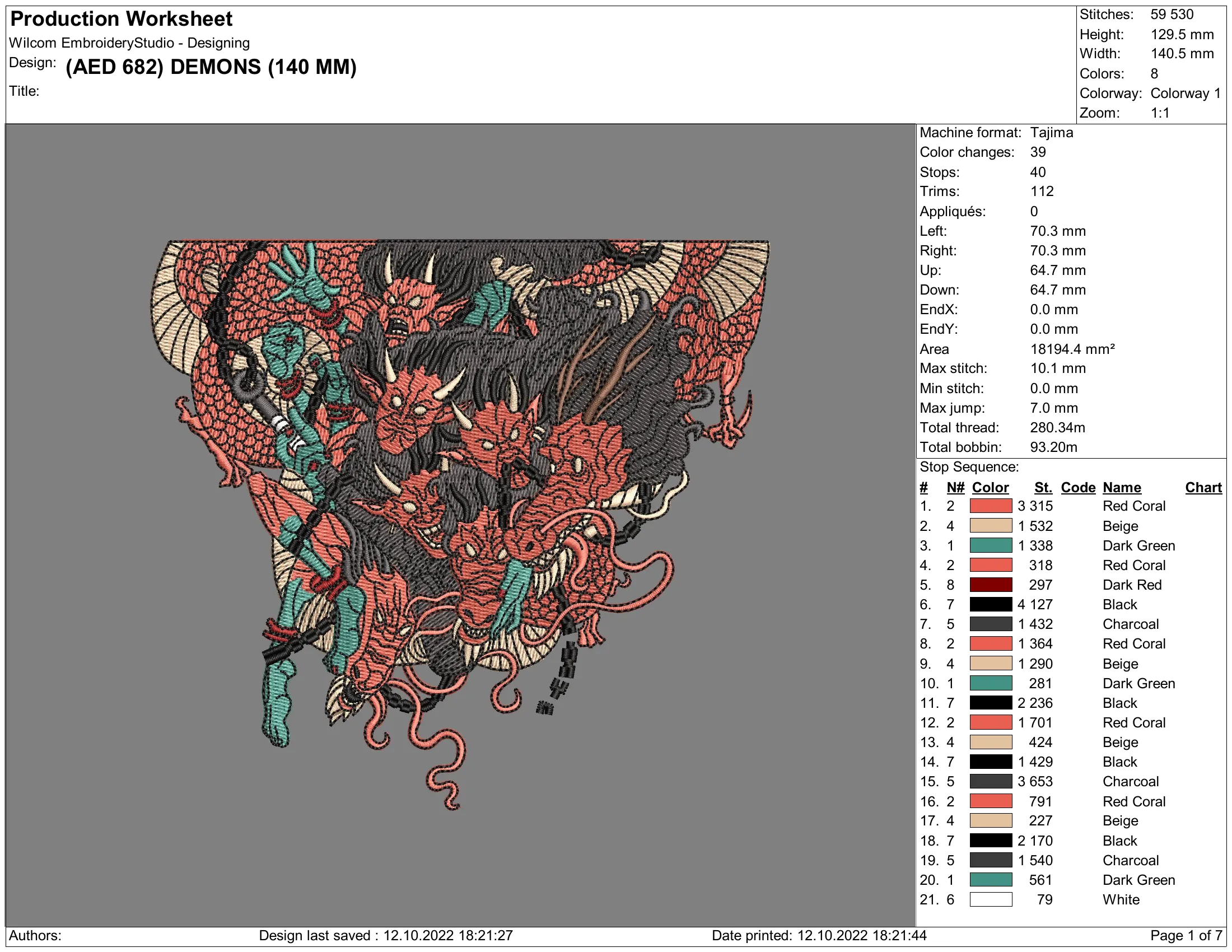
Task: Click the stitches value '59 530'
Action: pos(1172,15)
